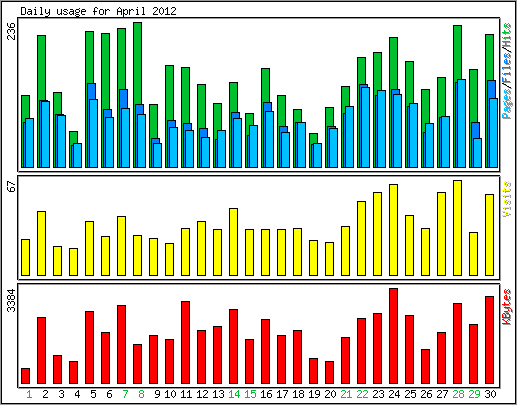Screen dimensions: 517x405
Task: Click day label '6' on the x-axis
Action: 109,395
